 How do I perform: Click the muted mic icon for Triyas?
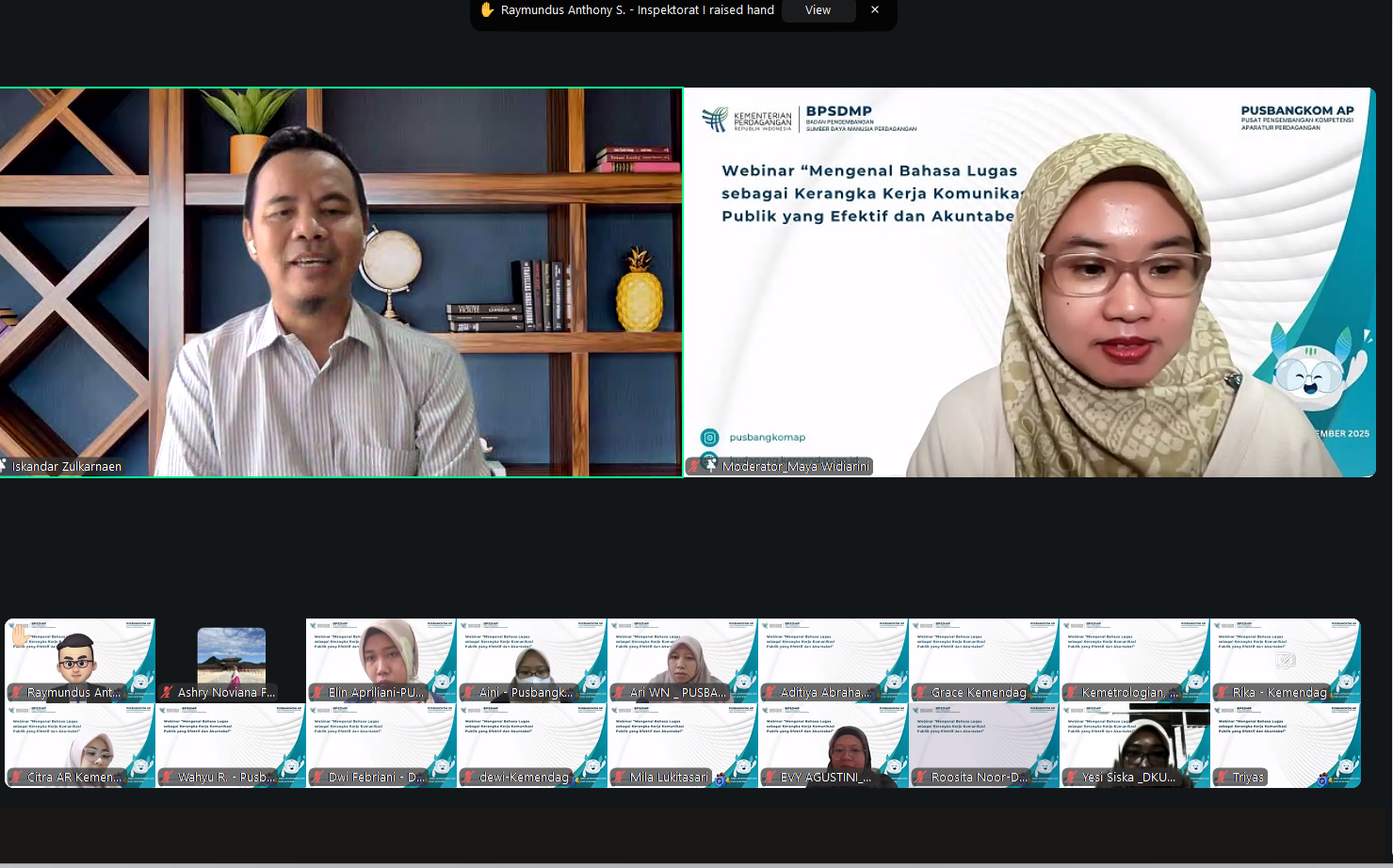(1223, 778)
